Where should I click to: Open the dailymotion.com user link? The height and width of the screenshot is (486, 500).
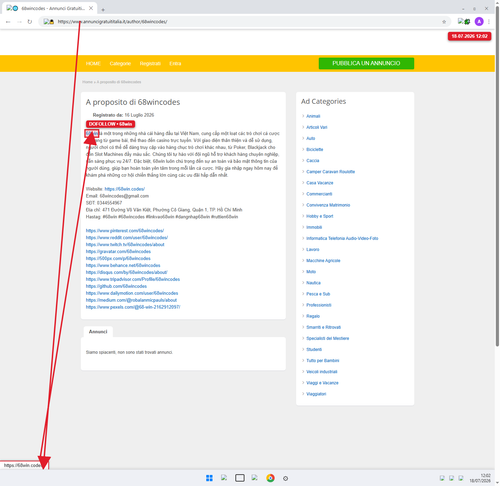pos(132,293)
